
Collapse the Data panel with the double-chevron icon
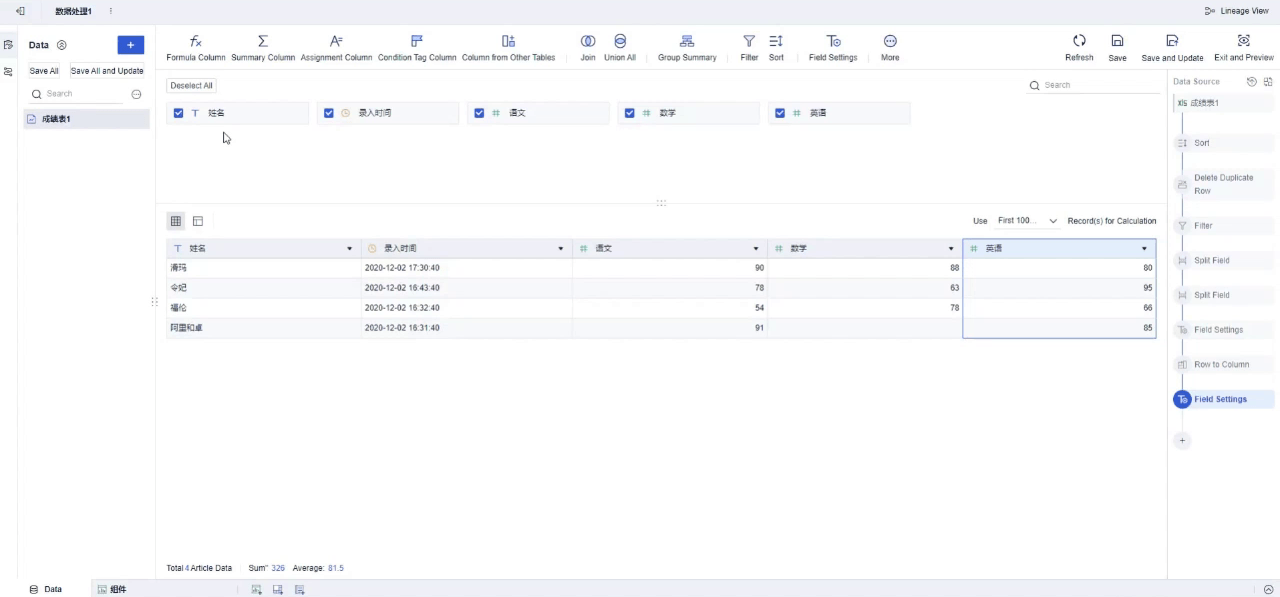click(62, 45)
